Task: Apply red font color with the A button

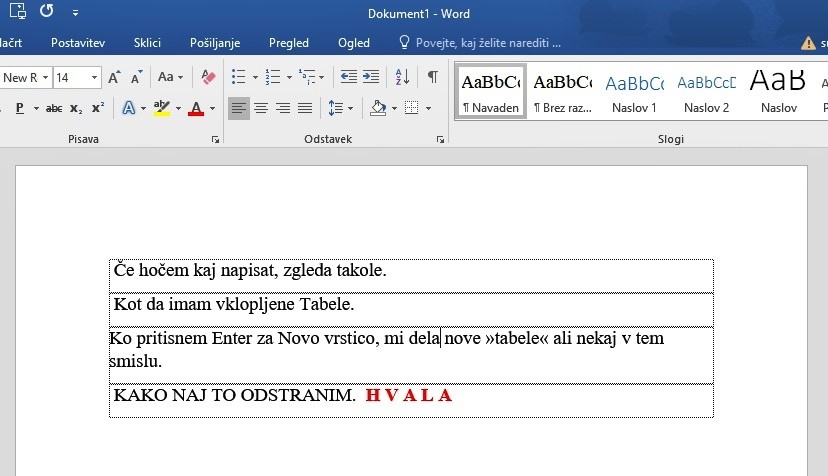Action: tap(196, 108)
